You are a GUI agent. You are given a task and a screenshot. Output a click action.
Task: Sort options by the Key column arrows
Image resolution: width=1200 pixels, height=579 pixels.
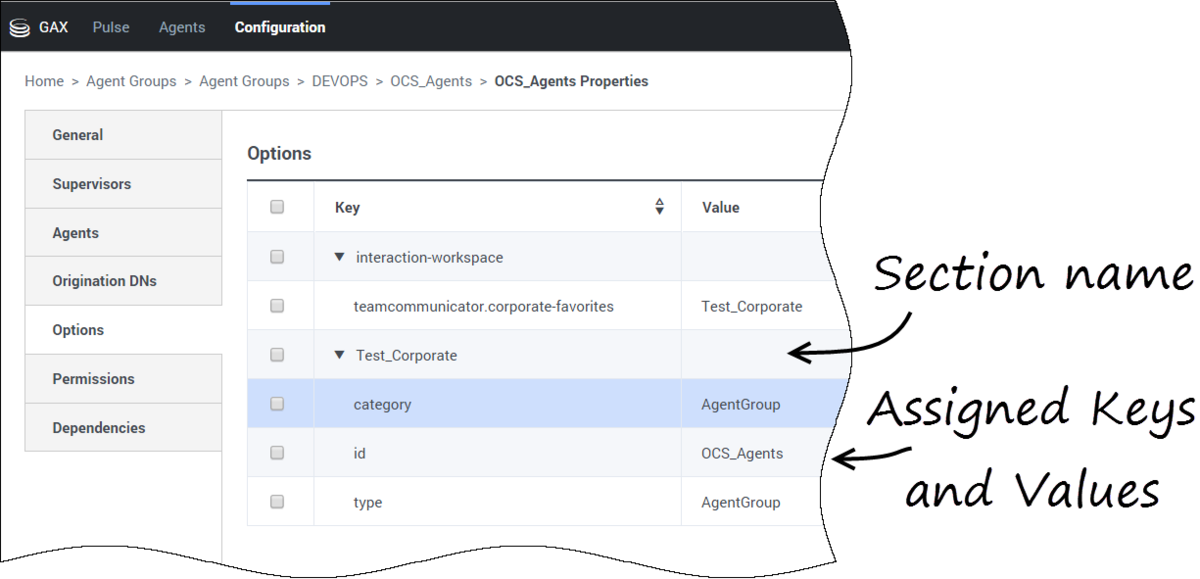[x=659, y=207]
